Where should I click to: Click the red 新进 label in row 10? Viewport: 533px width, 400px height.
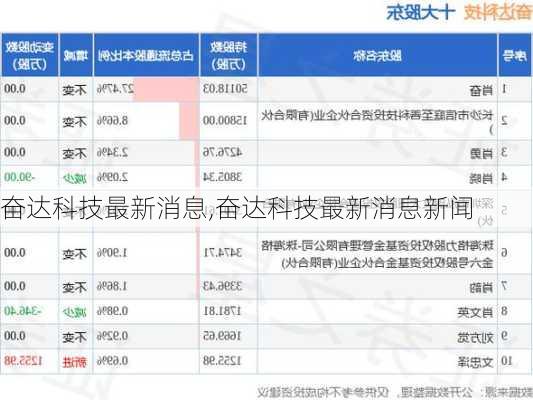(x=75, y=362)
